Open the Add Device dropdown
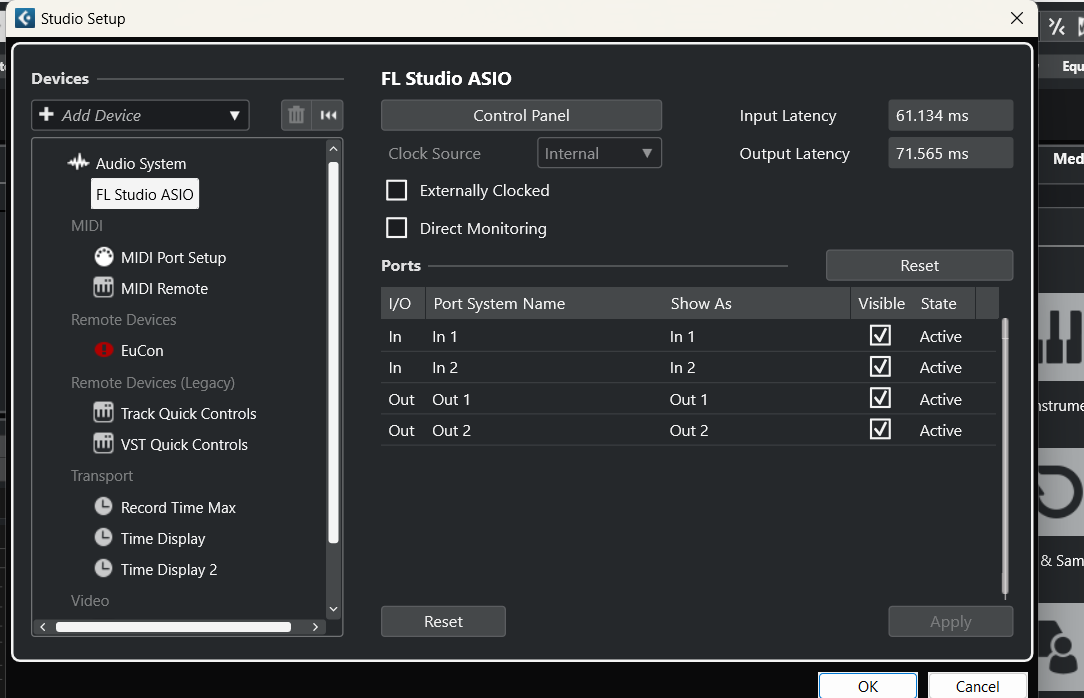 [140, 115]
